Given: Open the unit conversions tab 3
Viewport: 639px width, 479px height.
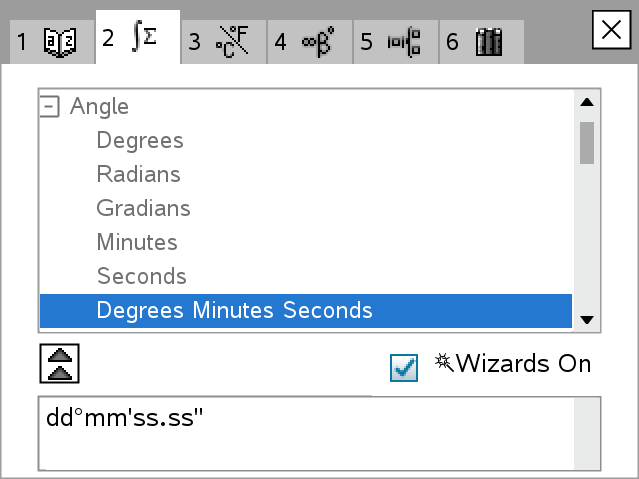Looking at the screenshot, I should [x=222, y=41].
